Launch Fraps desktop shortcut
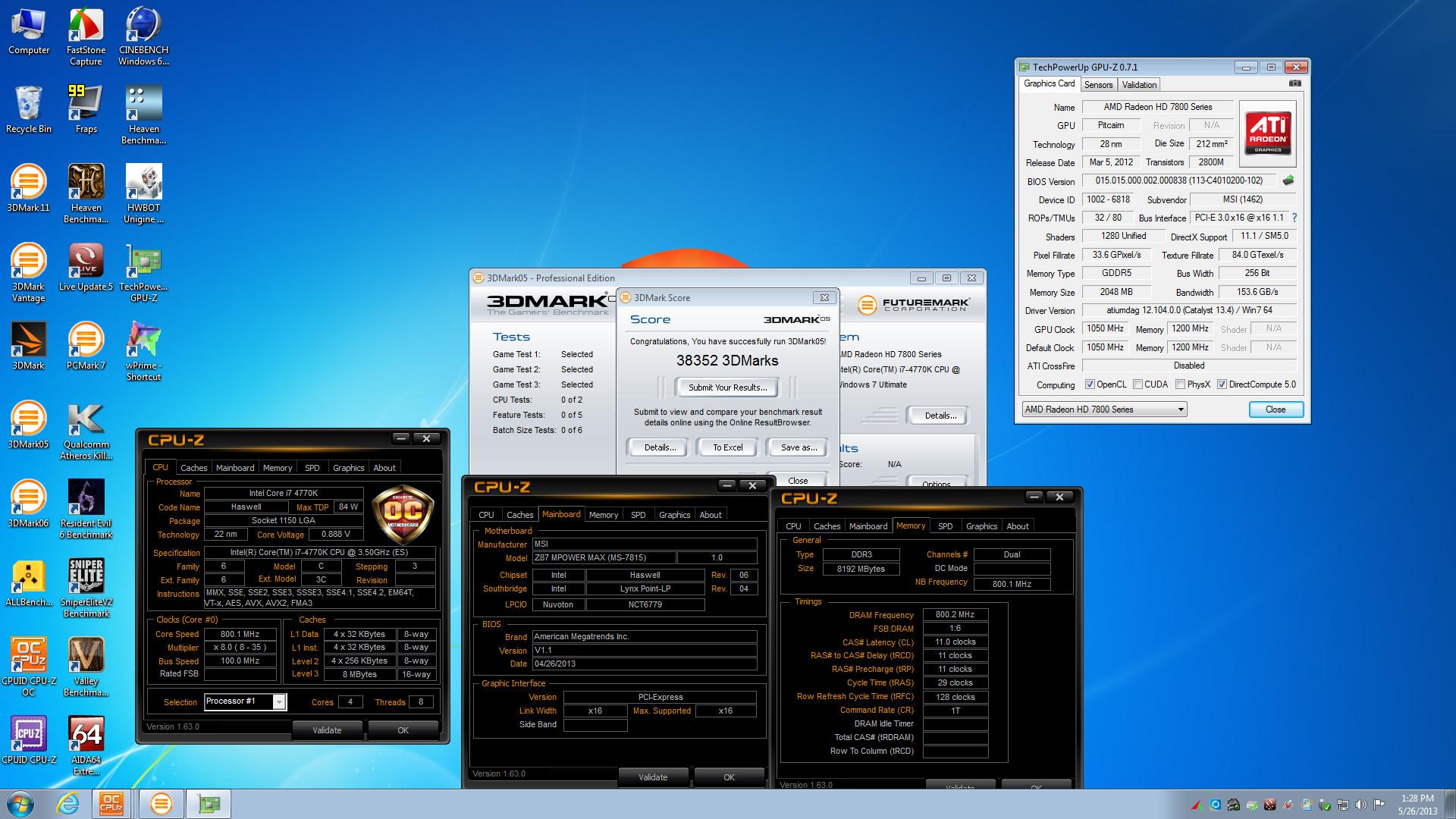The height and width of the screenshot is (819, 1456). tap(86, 111)
